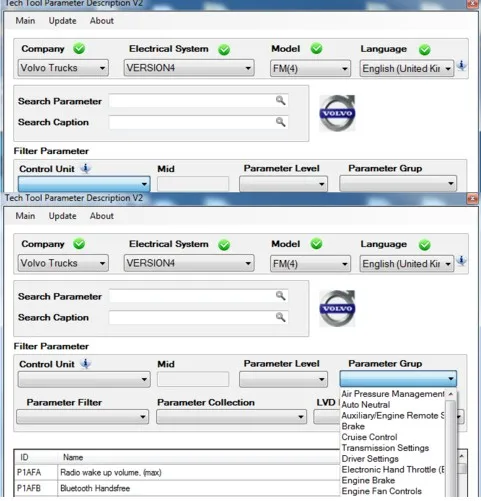This screenshot has width=481, height=501.
Task: Click Language green check icon, upper window
Action: [425, 50]
